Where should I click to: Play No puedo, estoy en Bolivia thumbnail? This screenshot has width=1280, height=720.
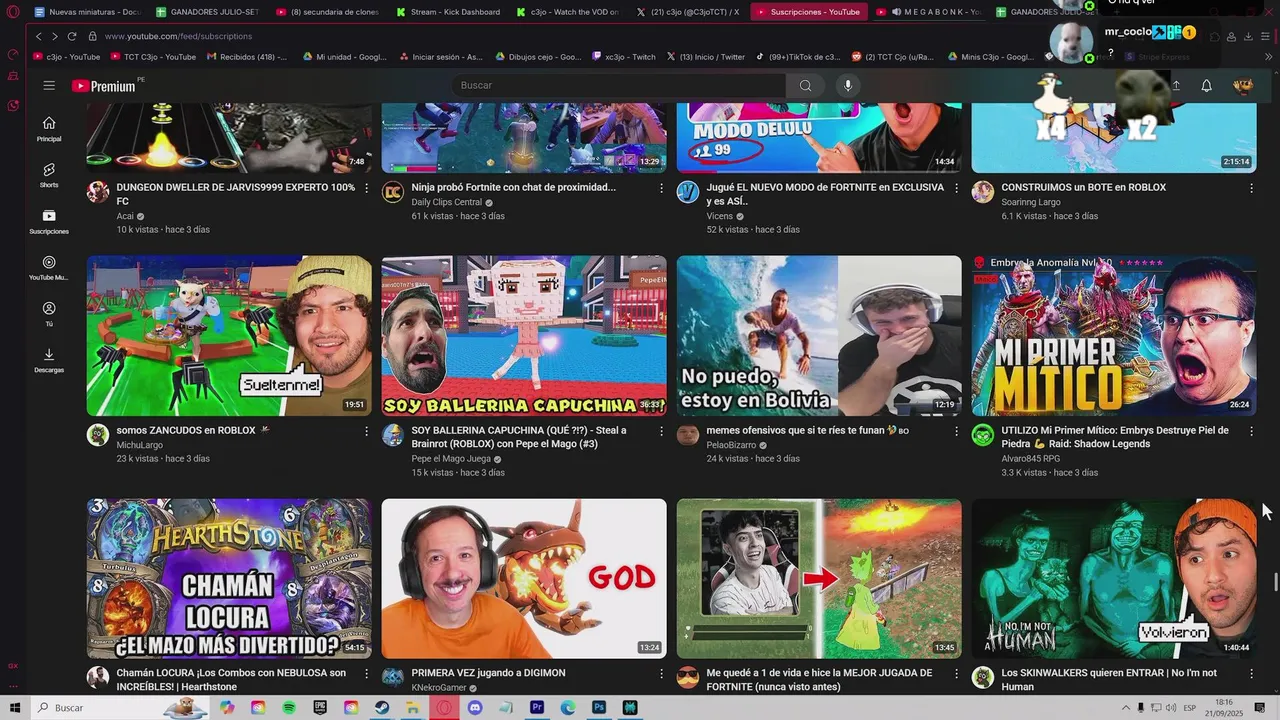point(819,336)
